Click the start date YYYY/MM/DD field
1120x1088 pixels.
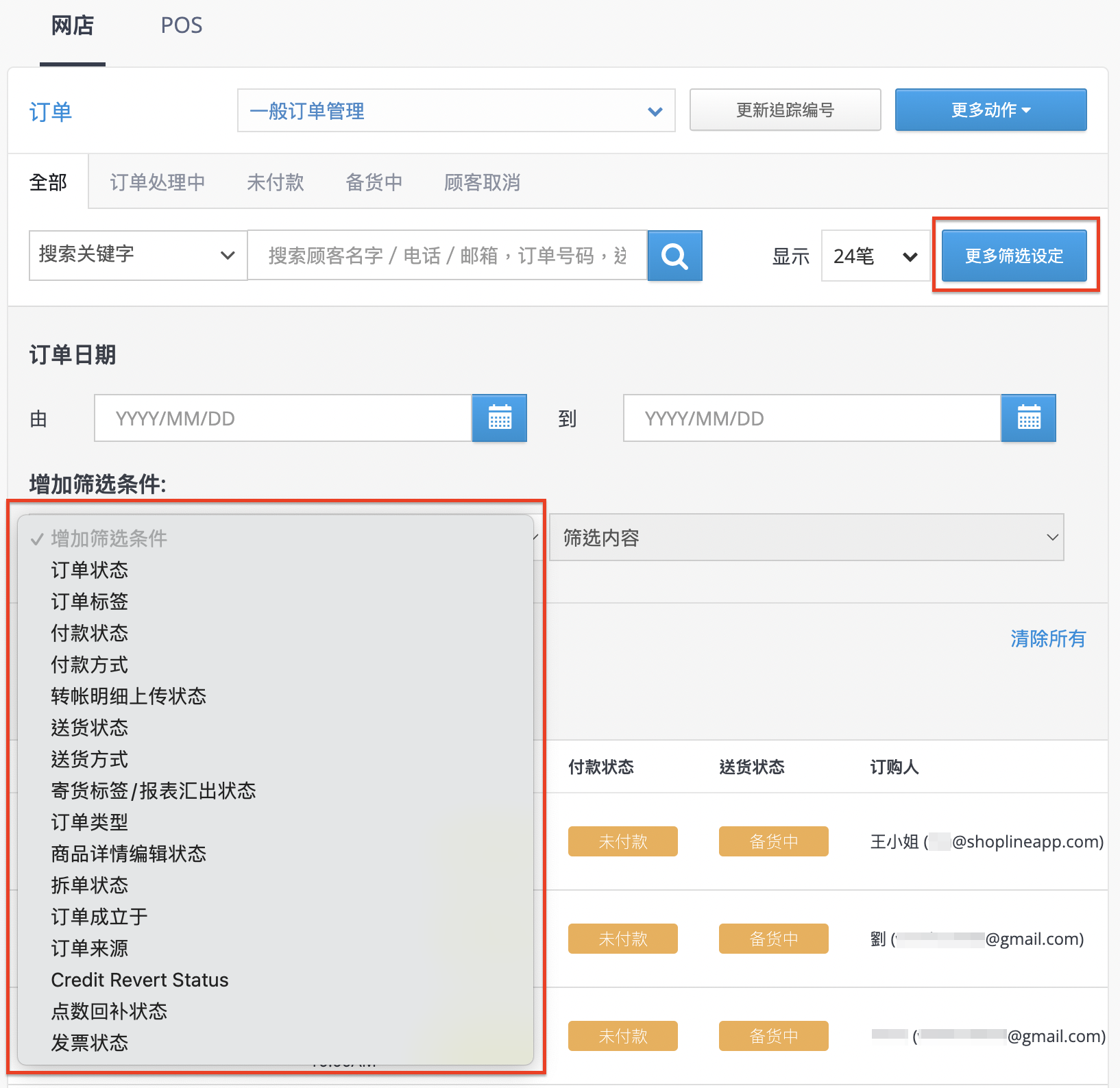pos(283,418)
